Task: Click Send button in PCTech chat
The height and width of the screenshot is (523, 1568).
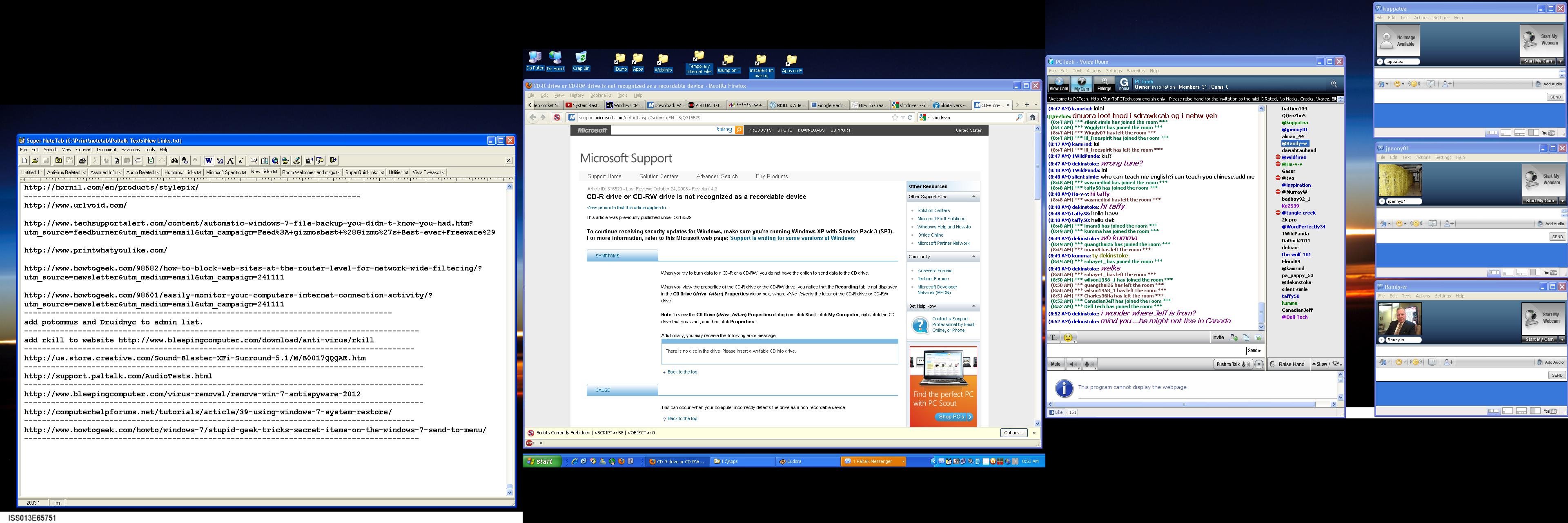Action: [1254, 351]
